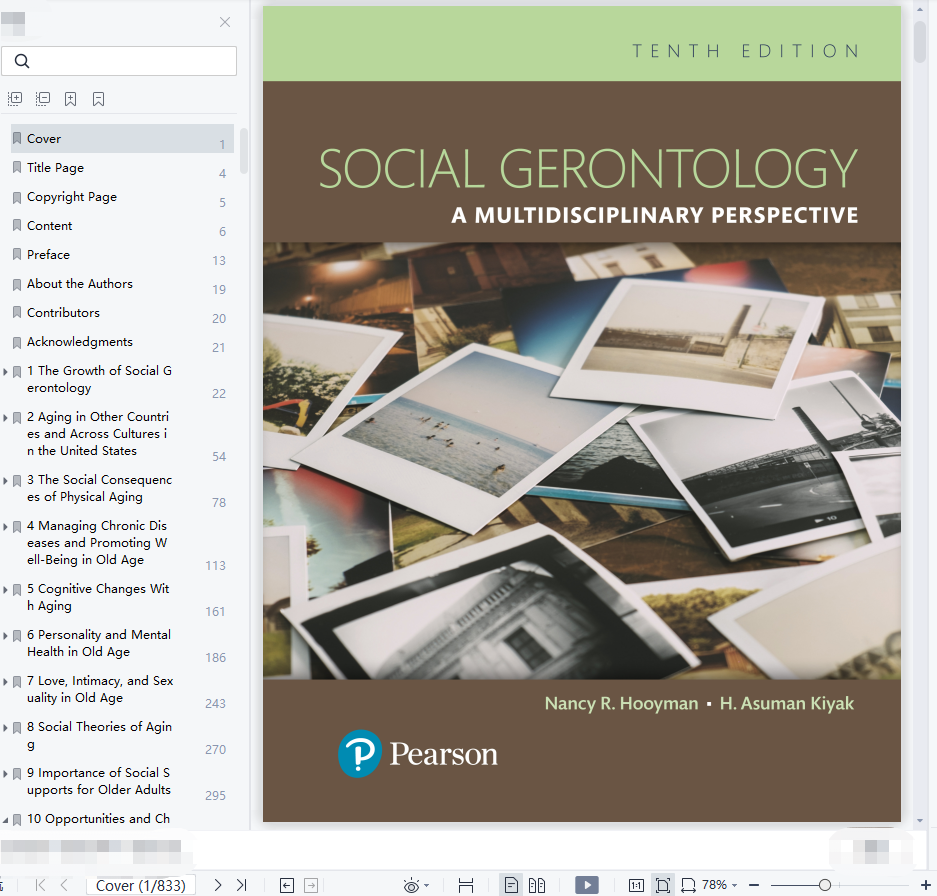
Task: Open the About the Authors bookmark
Action: [x=79, y=284]
